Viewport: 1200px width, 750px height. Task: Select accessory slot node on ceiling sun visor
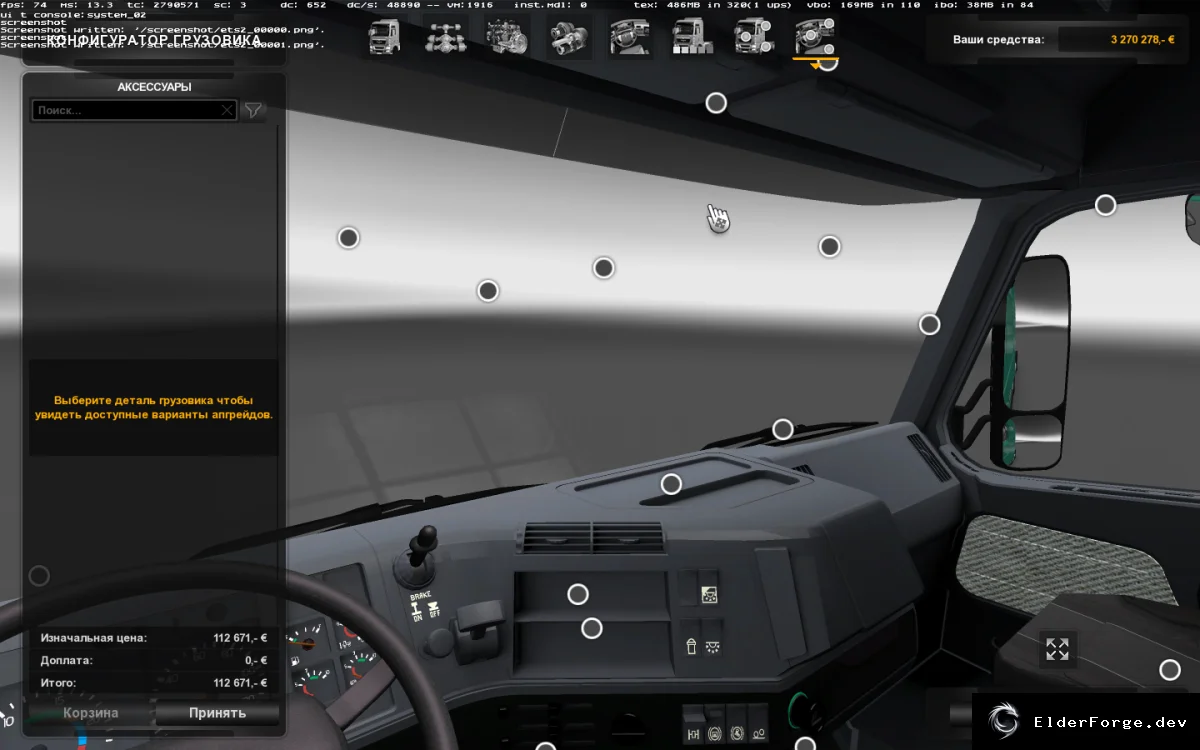tap(716, 102)
